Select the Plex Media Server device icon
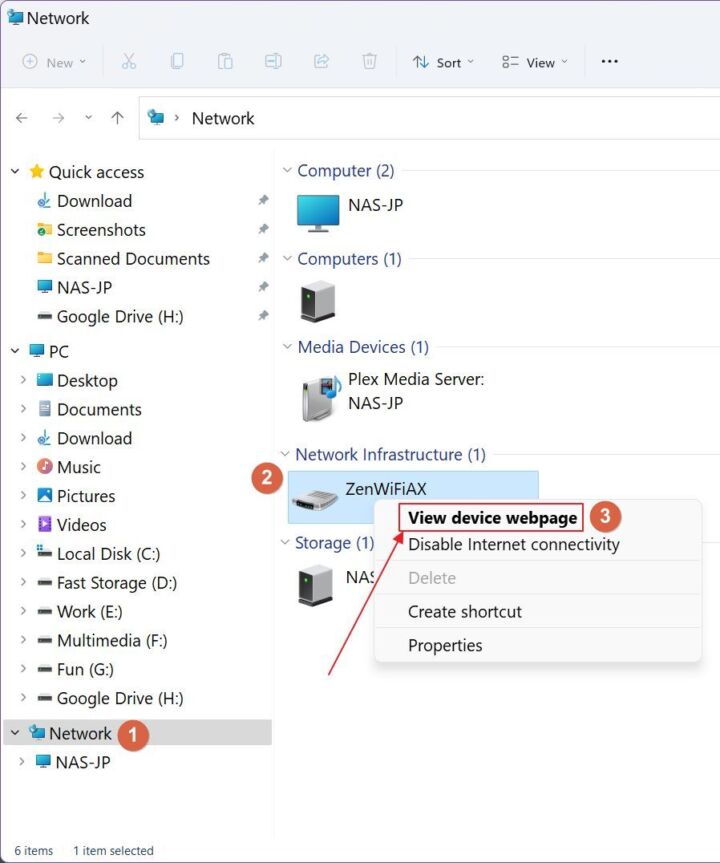The image size is (720, 863). click(x=320, y=396)
